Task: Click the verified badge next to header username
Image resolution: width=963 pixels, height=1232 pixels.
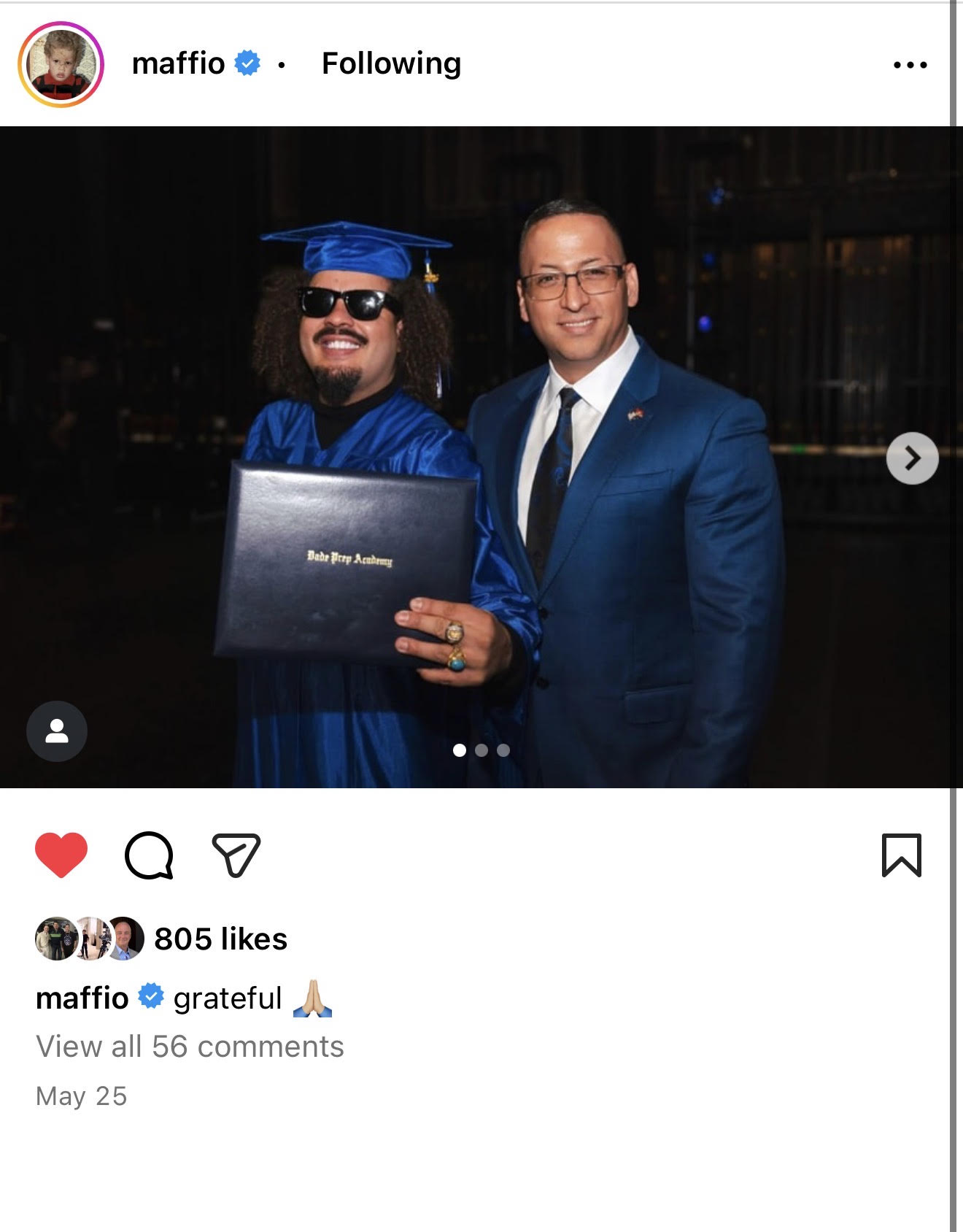Action: click(247, 63)
